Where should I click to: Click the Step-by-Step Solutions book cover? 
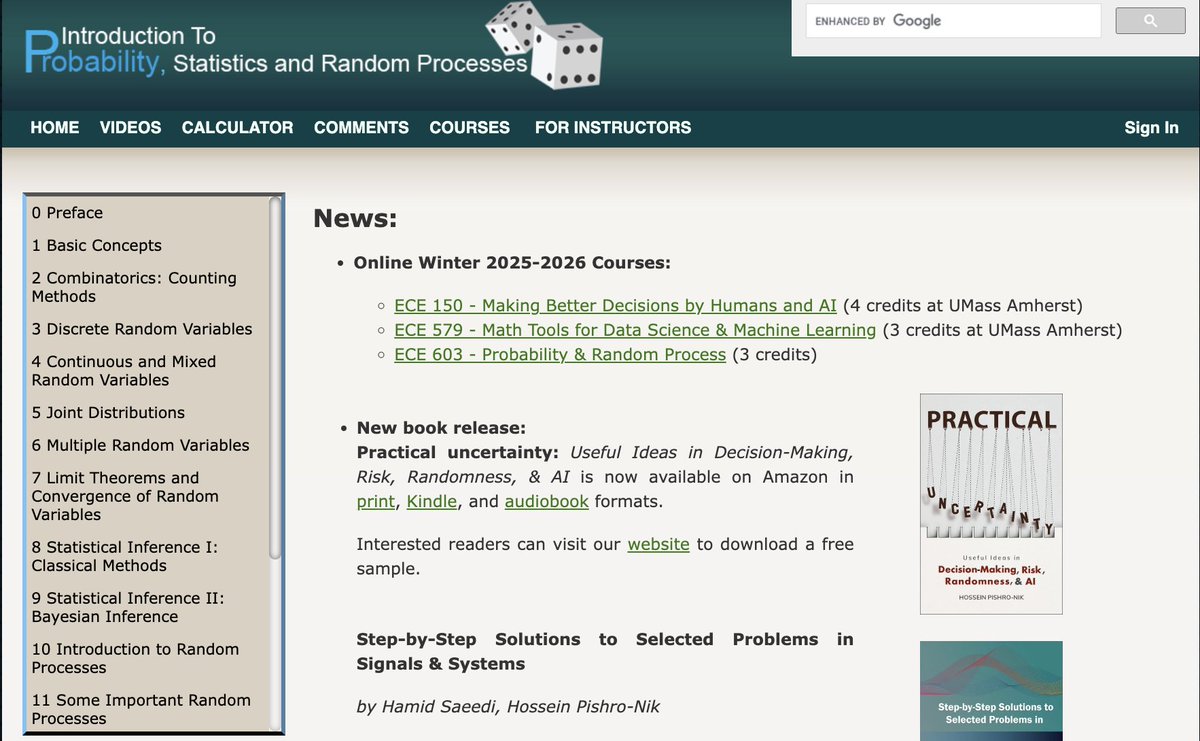(x=991, y=691)
